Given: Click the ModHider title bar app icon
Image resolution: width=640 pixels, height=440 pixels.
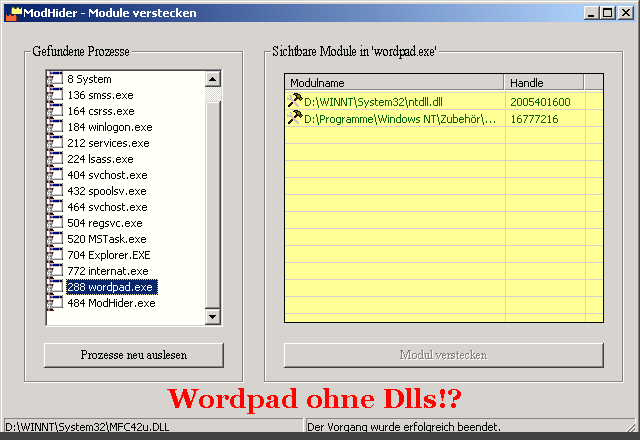Looking at the screenshot, I should (x=13, y=13).
